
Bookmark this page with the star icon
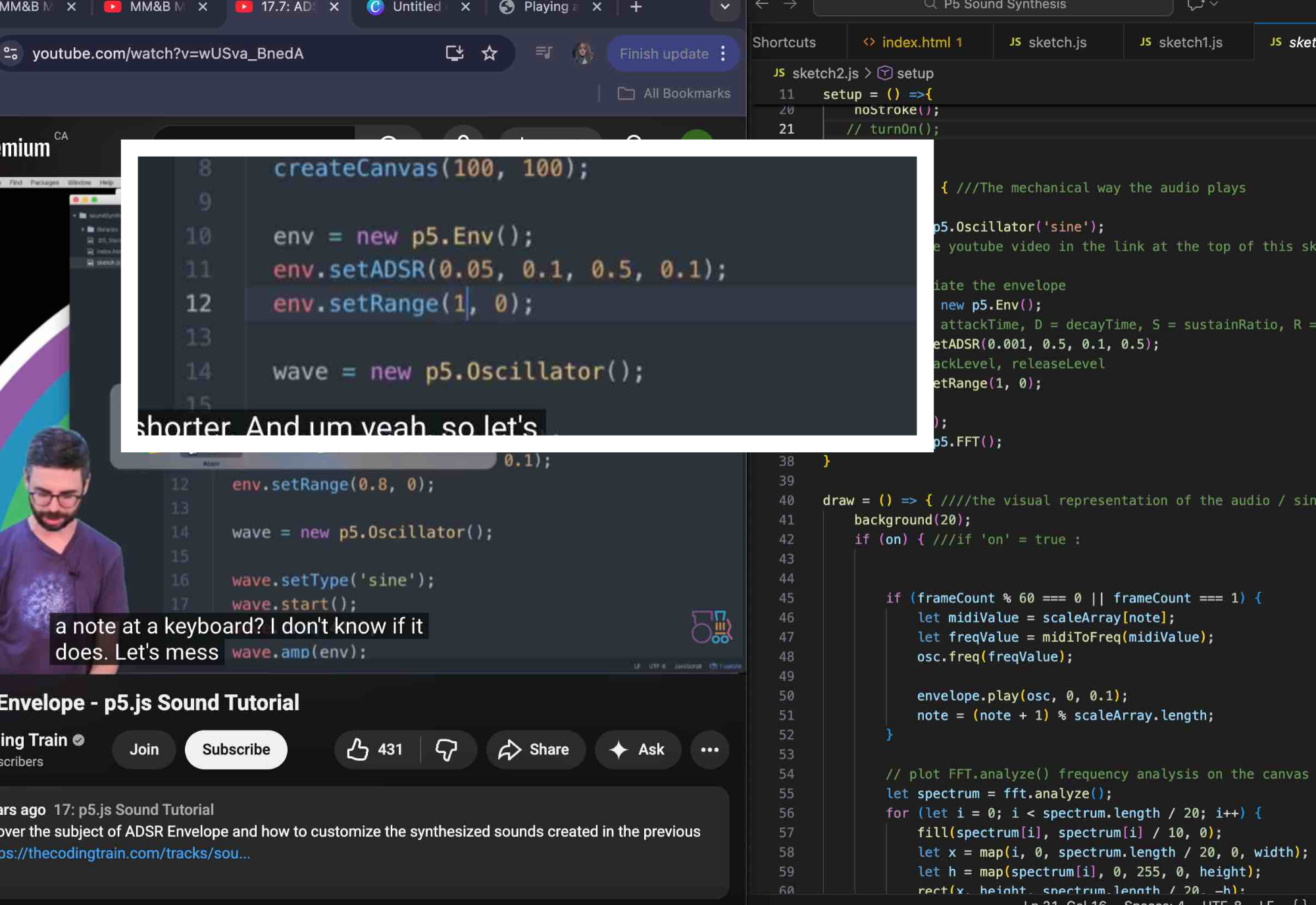[489, 53]
